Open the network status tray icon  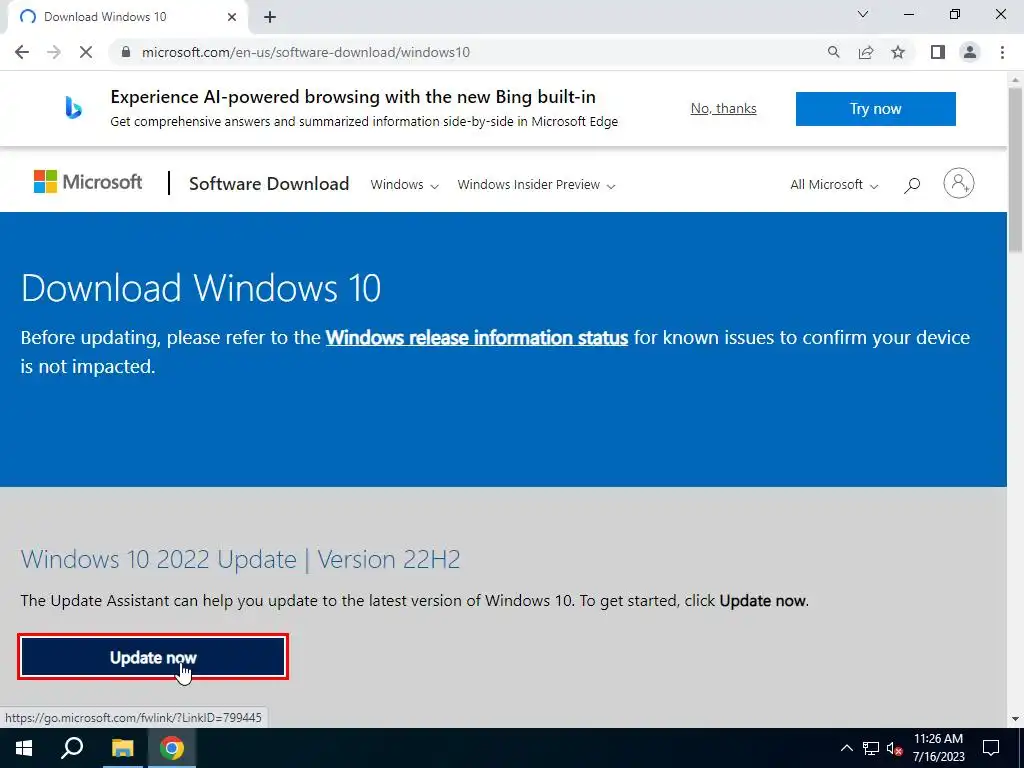point(871,748)
